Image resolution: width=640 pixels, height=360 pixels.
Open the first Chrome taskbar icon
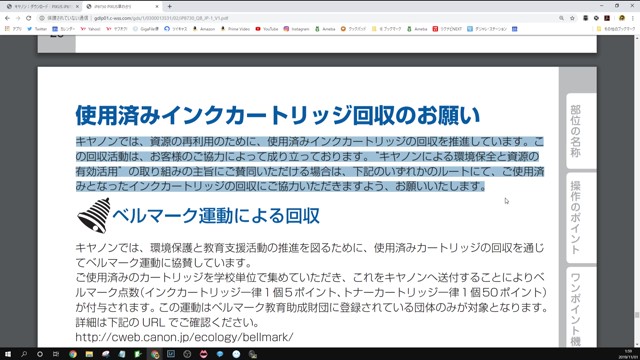pos(73,354)
